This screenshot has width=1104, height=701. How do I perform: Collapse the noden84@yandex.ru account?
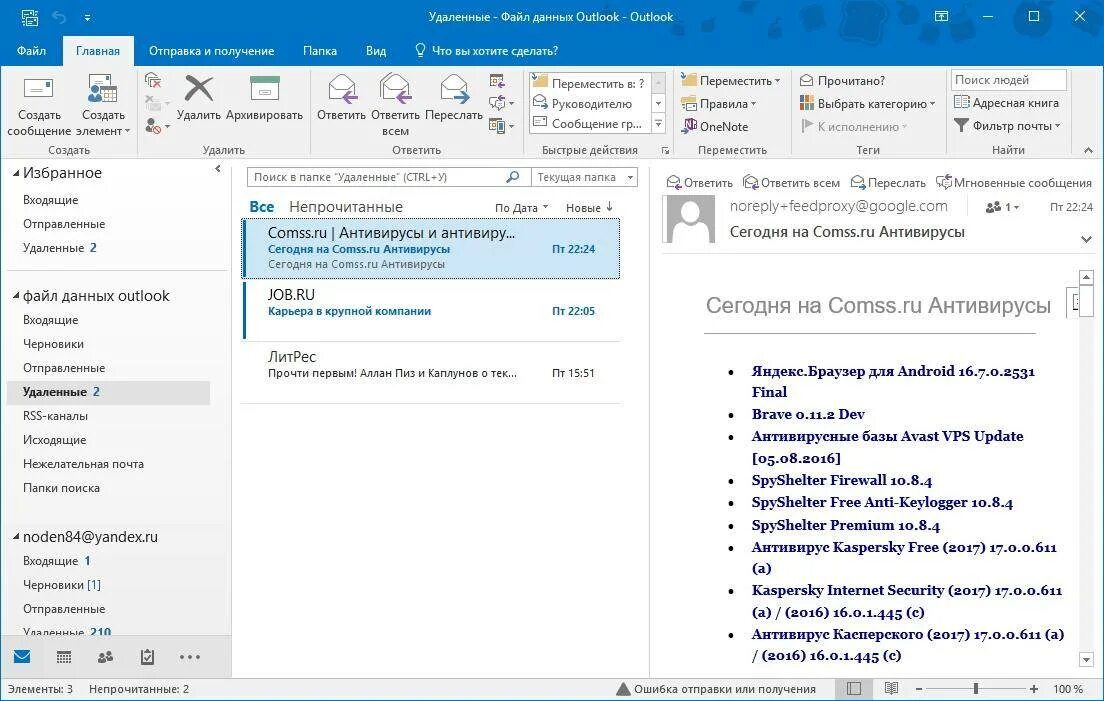click(x=16, y=537)
